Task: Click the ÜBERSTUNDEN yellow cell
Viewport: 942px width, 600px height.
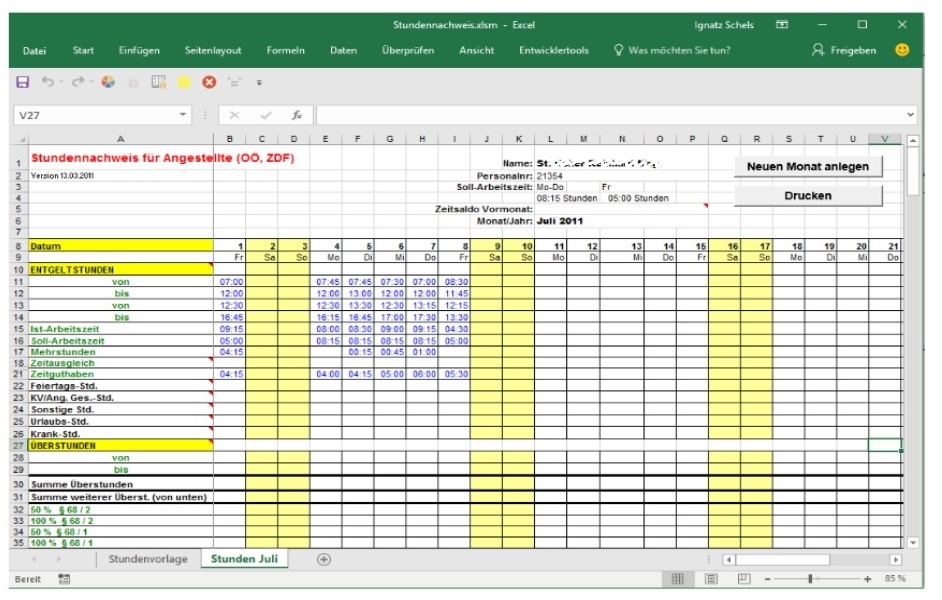Action: [x=121, y=446]
